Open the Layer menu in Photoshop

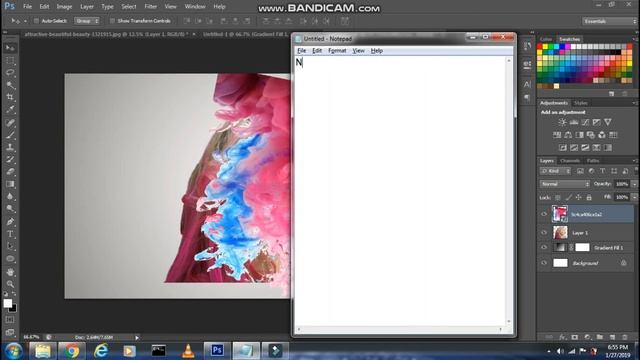tap(87, 7)
